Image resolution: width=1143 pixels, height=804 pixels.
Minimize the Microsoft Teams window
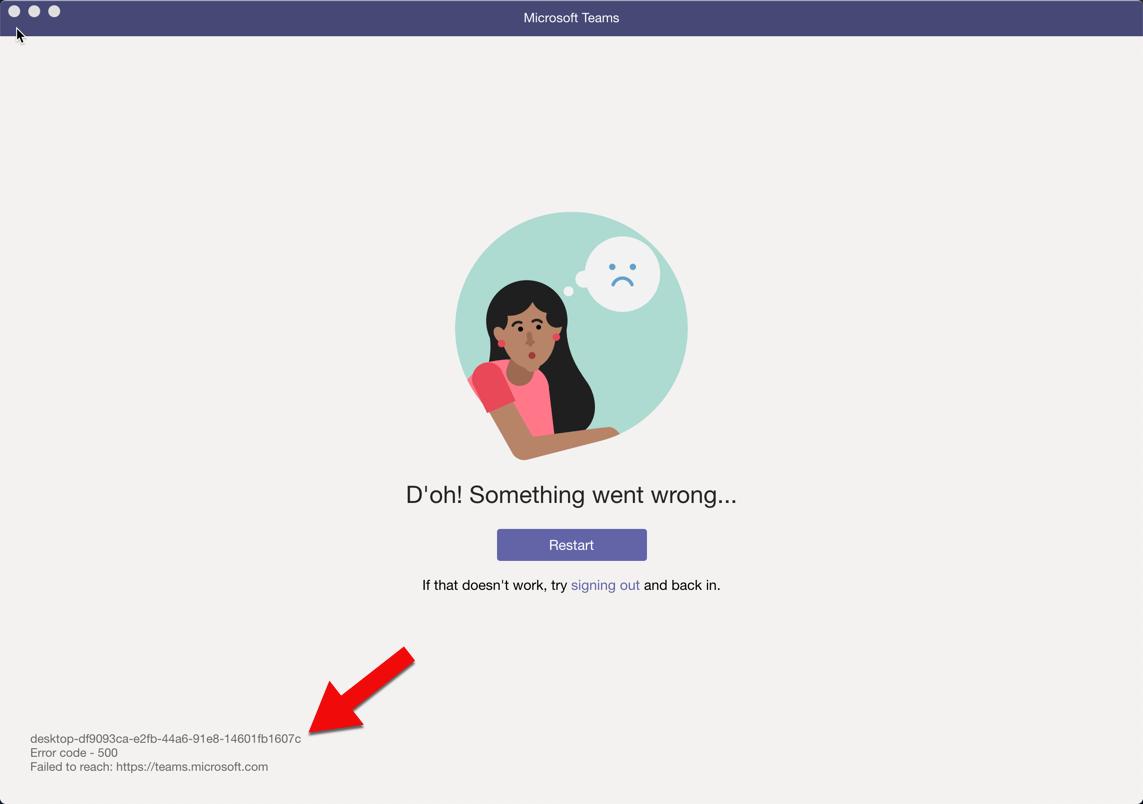click(x=34, y=11)
